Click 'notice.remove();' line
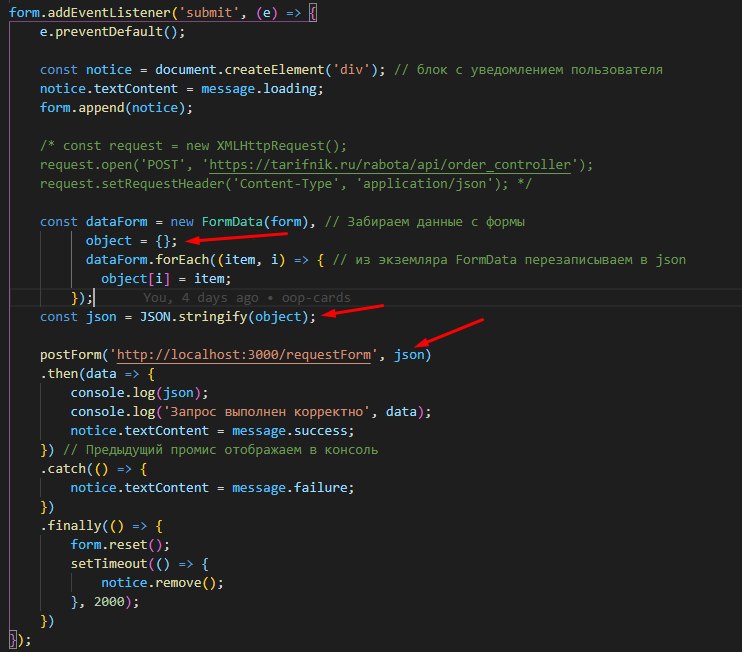742x652 pixels. click(x=162, y=583)
